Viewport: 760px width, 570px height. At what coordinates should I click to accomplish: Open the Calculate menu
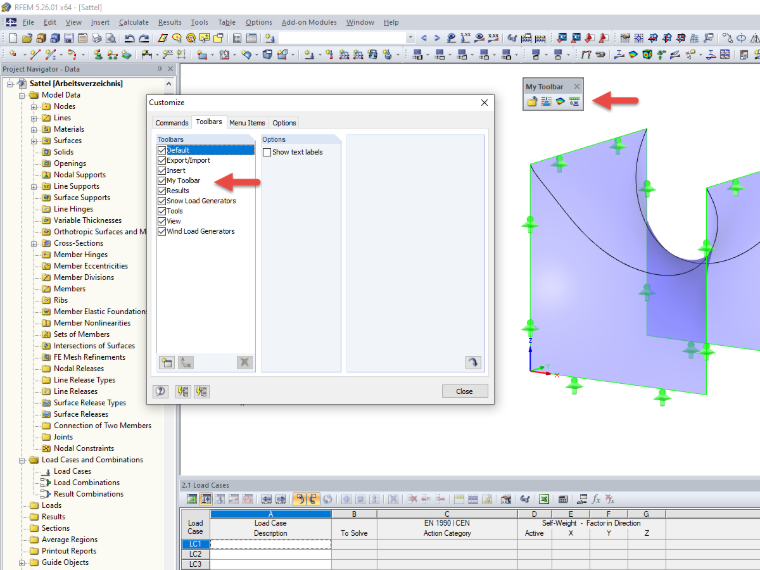pos(134,22)
